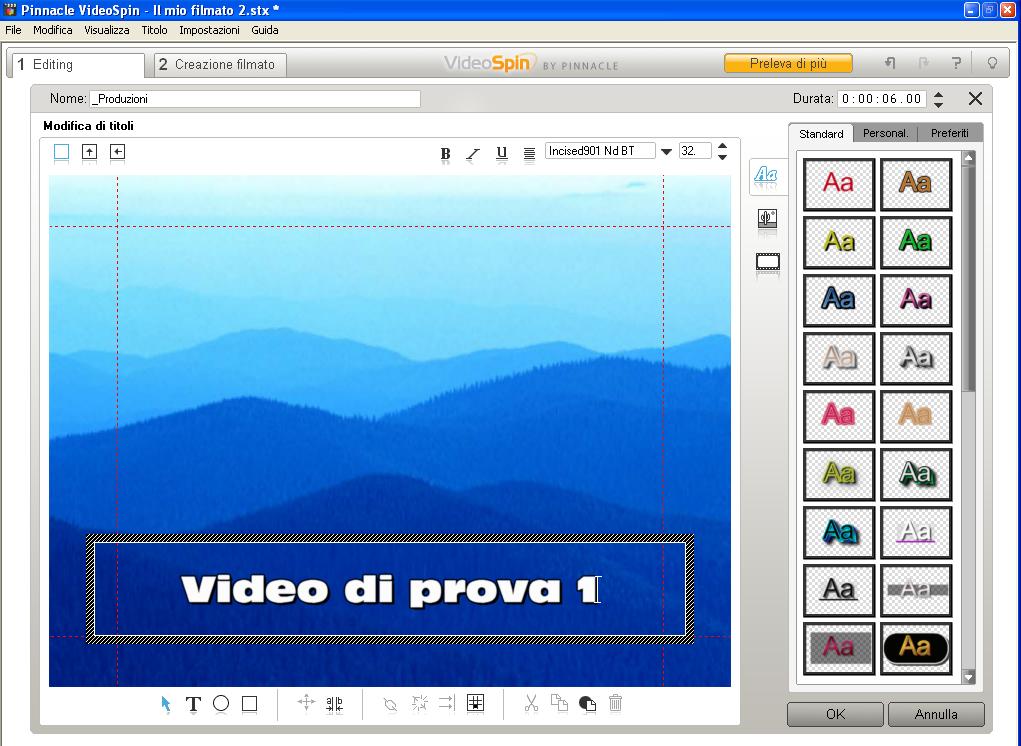Toggle bold text formatting
This screenshot has height=746, width=1021.
point(445,154)
